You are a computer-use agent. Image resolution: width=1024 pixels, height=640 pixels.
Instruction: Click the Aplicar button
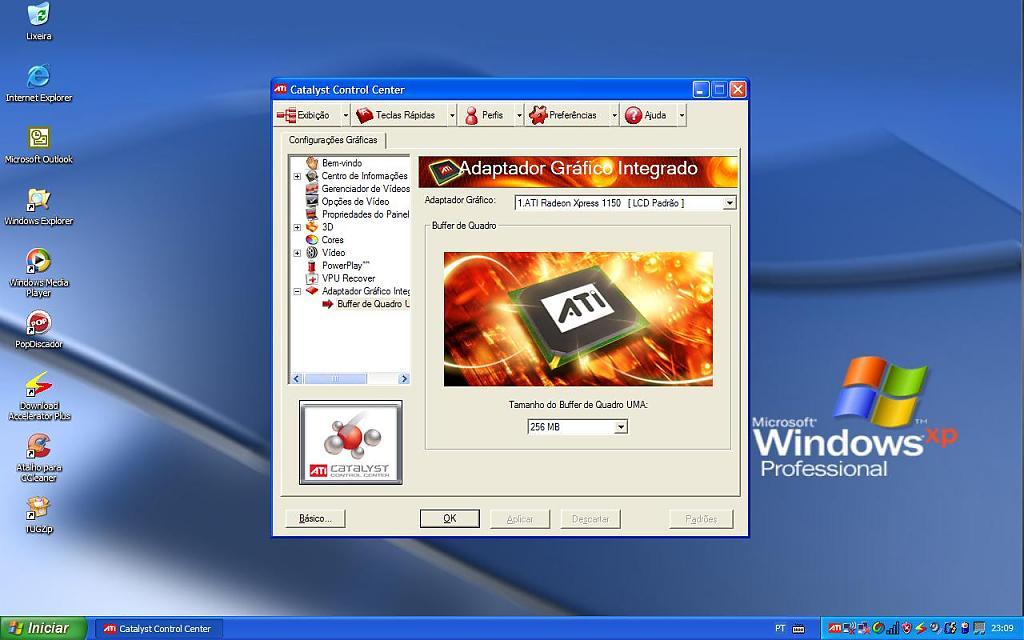(520, 519)
